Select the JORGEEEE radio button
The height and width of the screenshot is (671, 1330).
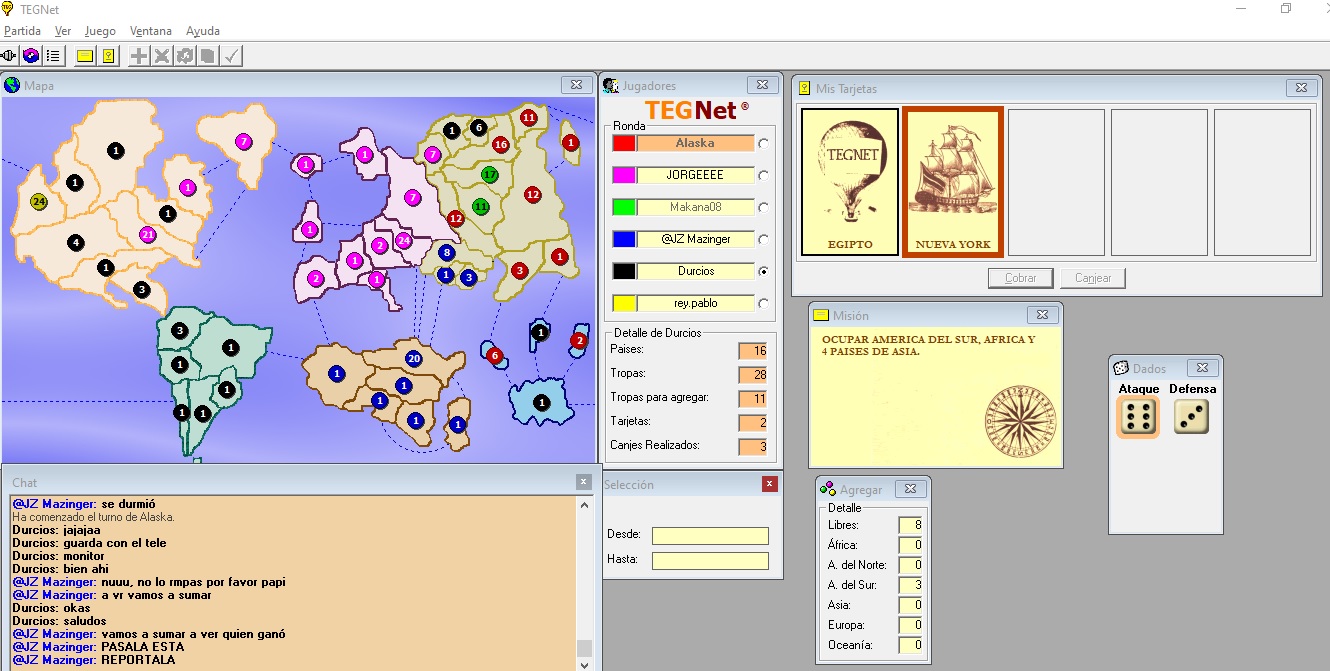coord(764,175)
